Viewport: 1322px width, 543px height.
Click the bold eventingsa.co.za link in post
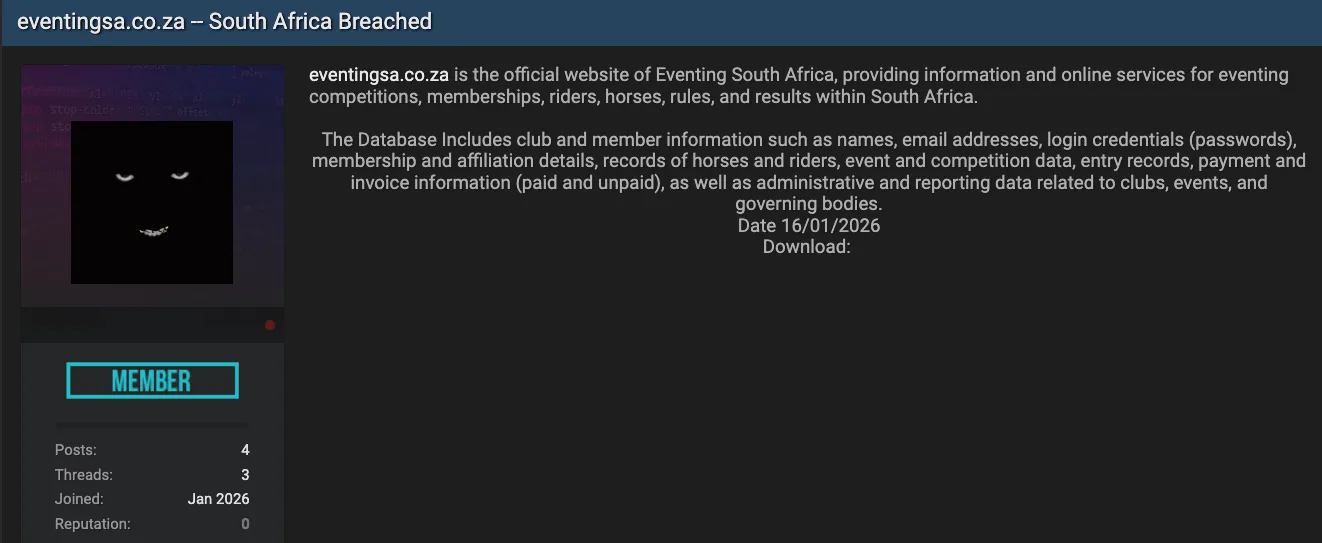coord(378,75)
